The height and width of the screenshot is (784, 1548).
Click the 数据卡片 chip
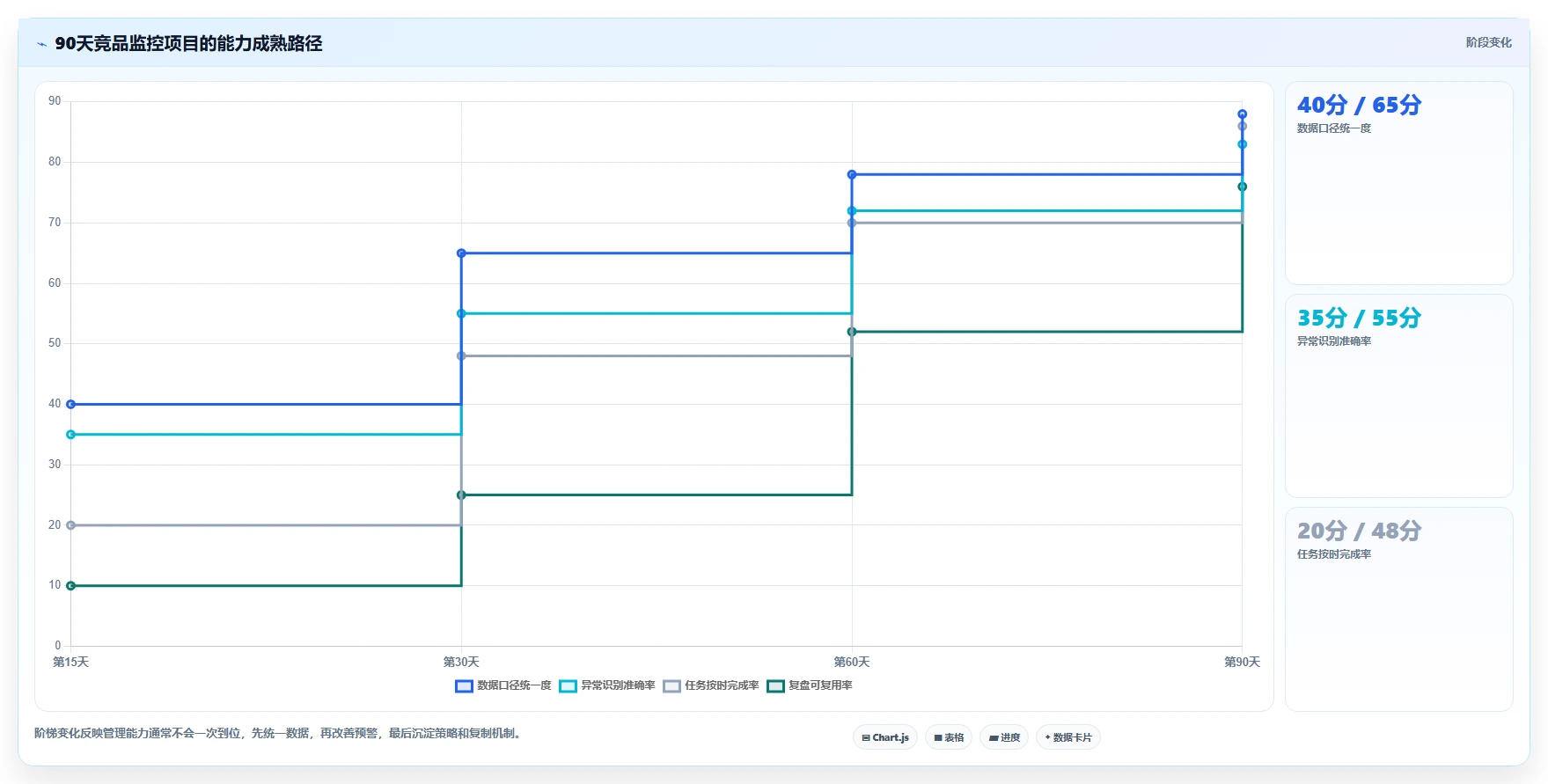(1068, 737)
